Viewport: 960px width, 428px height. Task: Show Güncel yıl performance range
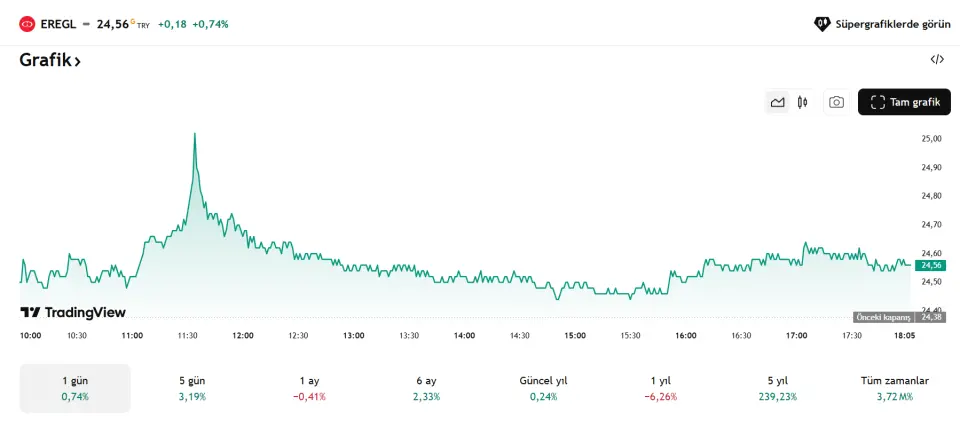(x=543, y=388)
